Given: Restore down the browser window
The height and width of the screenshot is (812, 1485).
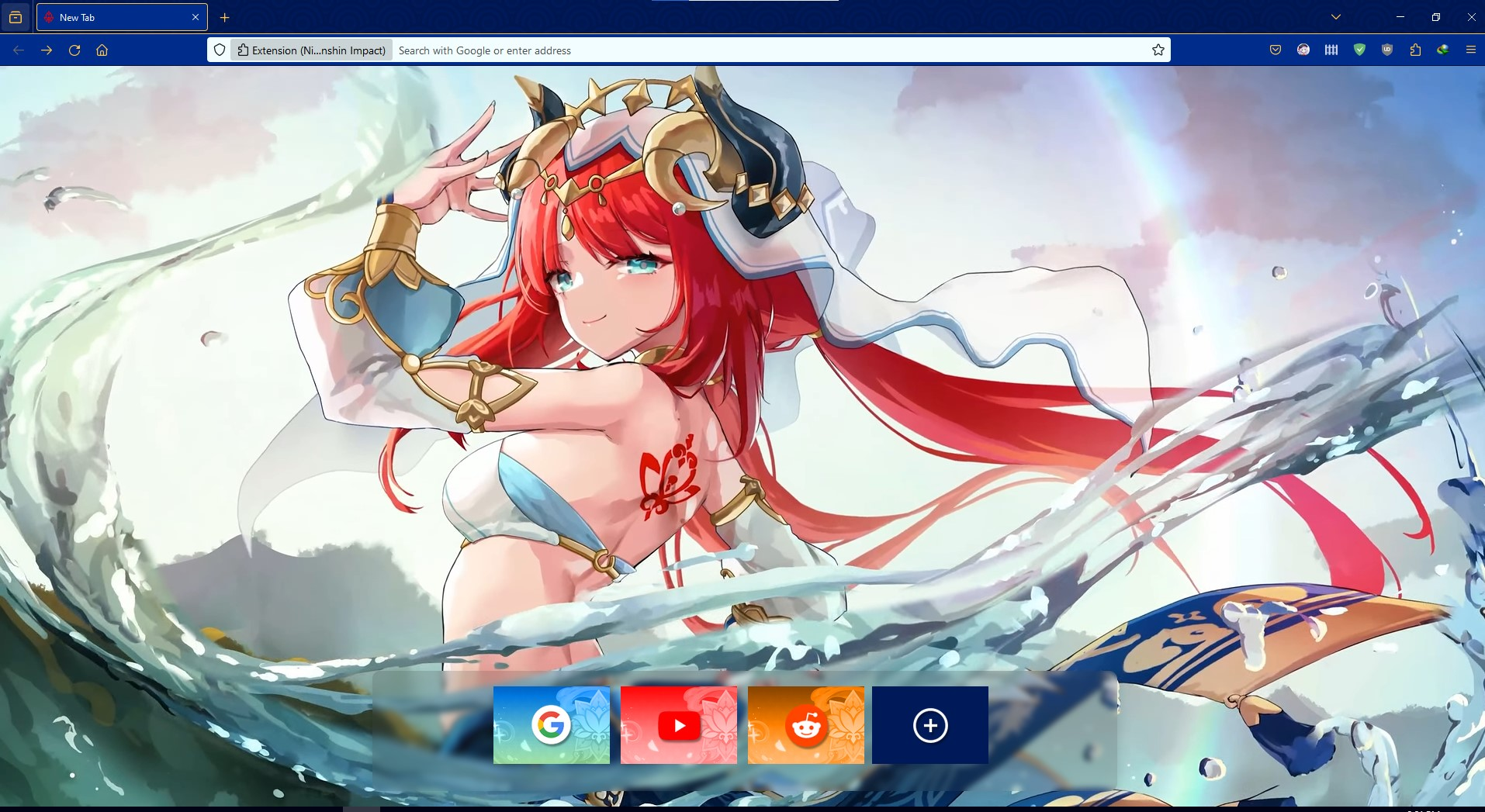Looking at the screenshot, I should click(x=1436, y=17).
